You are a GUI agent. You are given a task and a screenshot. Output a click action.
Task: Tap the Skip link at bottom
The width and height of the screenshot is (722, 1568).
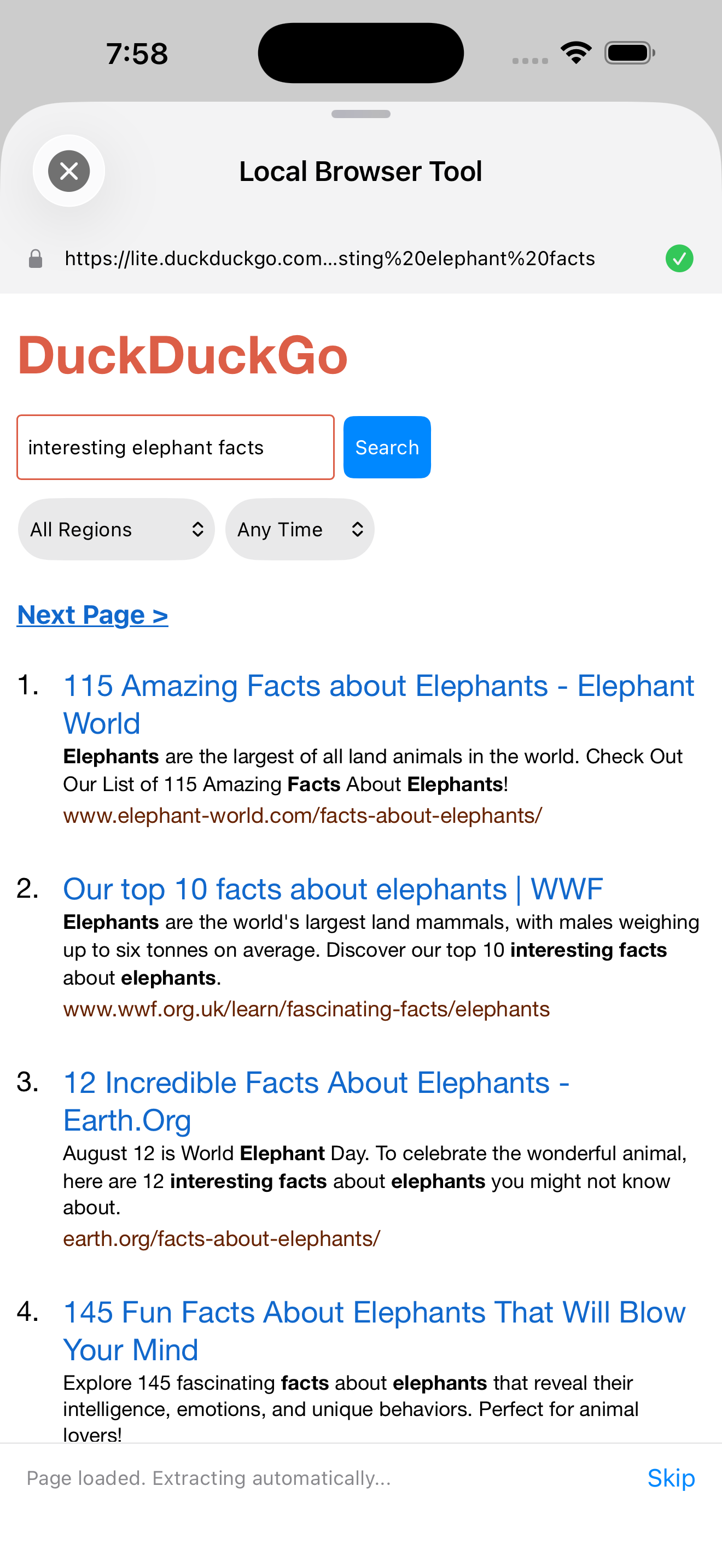672,1477
